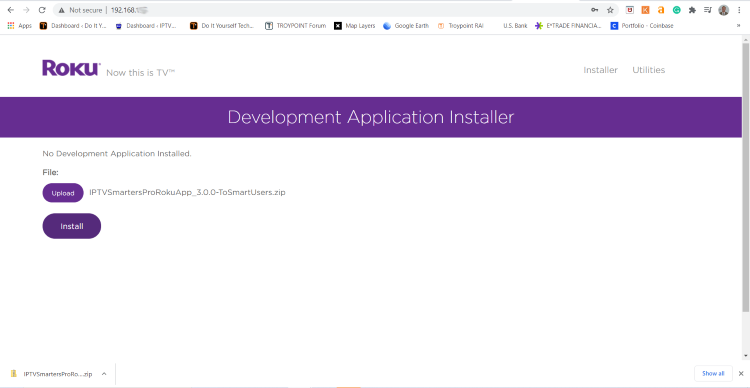Image resolution: width=750 pixels, height=388 pixels.
Task: Expand the download item options chevron
Action: pos(104,374)
